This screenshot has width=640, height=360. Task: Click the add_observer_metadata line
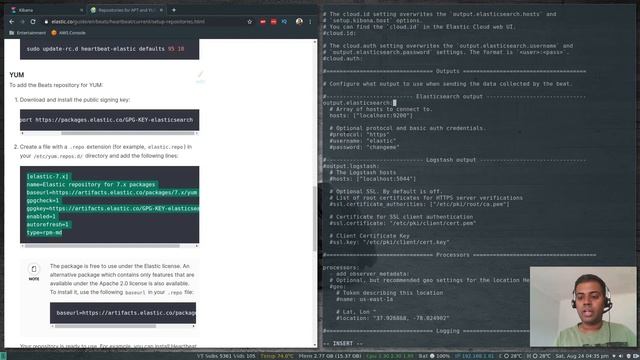pyautogui.click(x=372, y=274)
